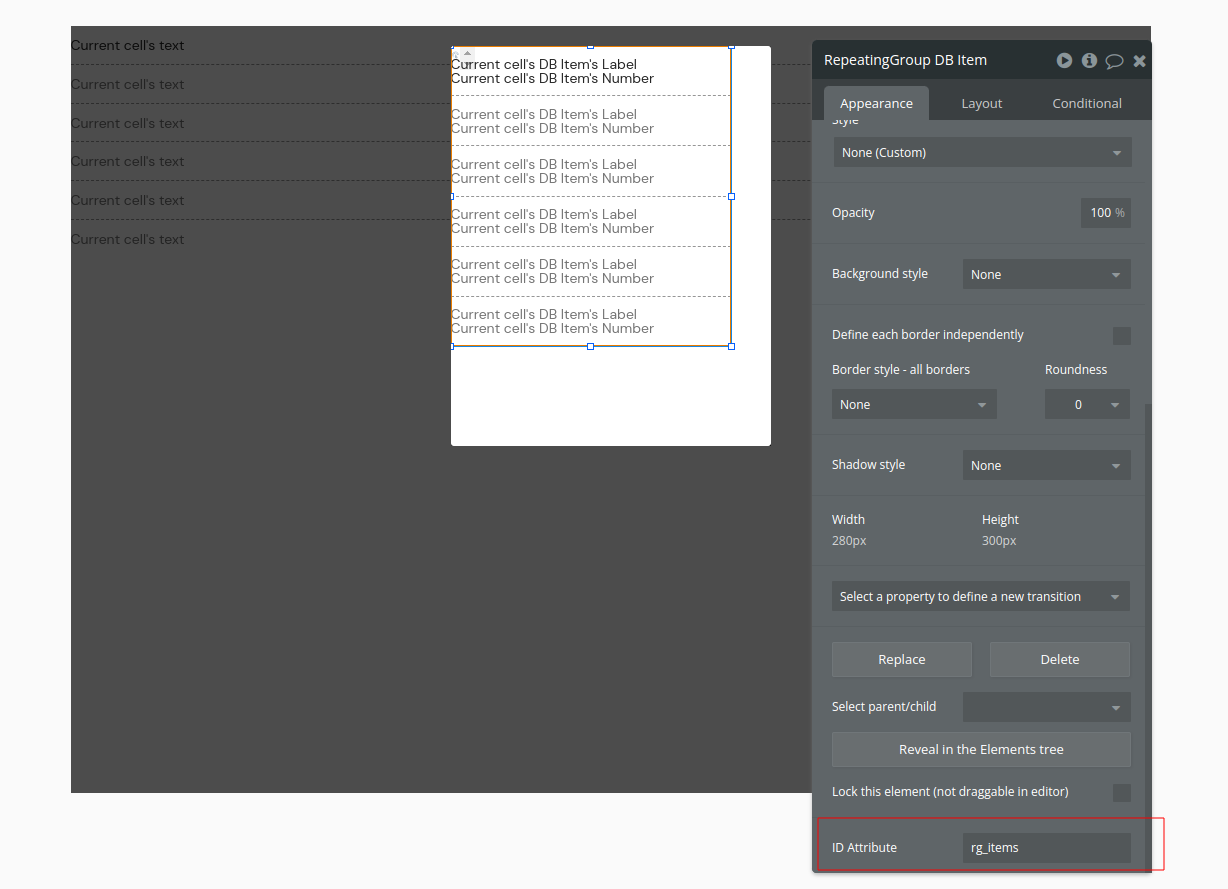Switch to the Conditional tab
Screen dimensions: 1228x889
(x=1087, y=103)
